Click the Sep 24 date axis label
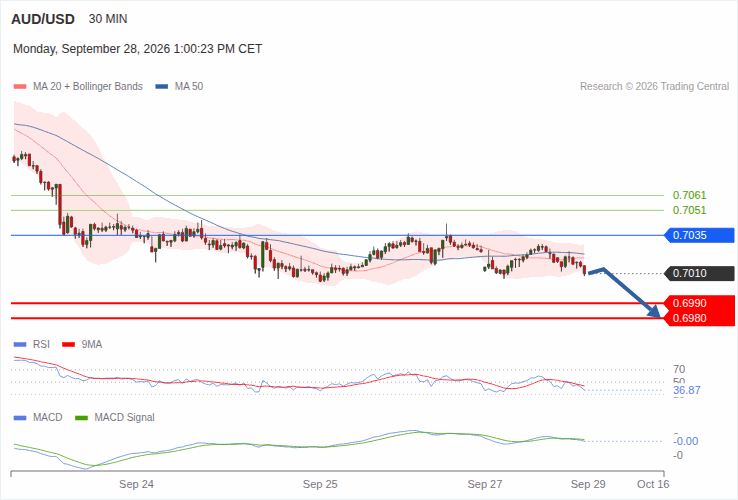The width and height of the screenshot is (738, 500). tap(136, 484)
